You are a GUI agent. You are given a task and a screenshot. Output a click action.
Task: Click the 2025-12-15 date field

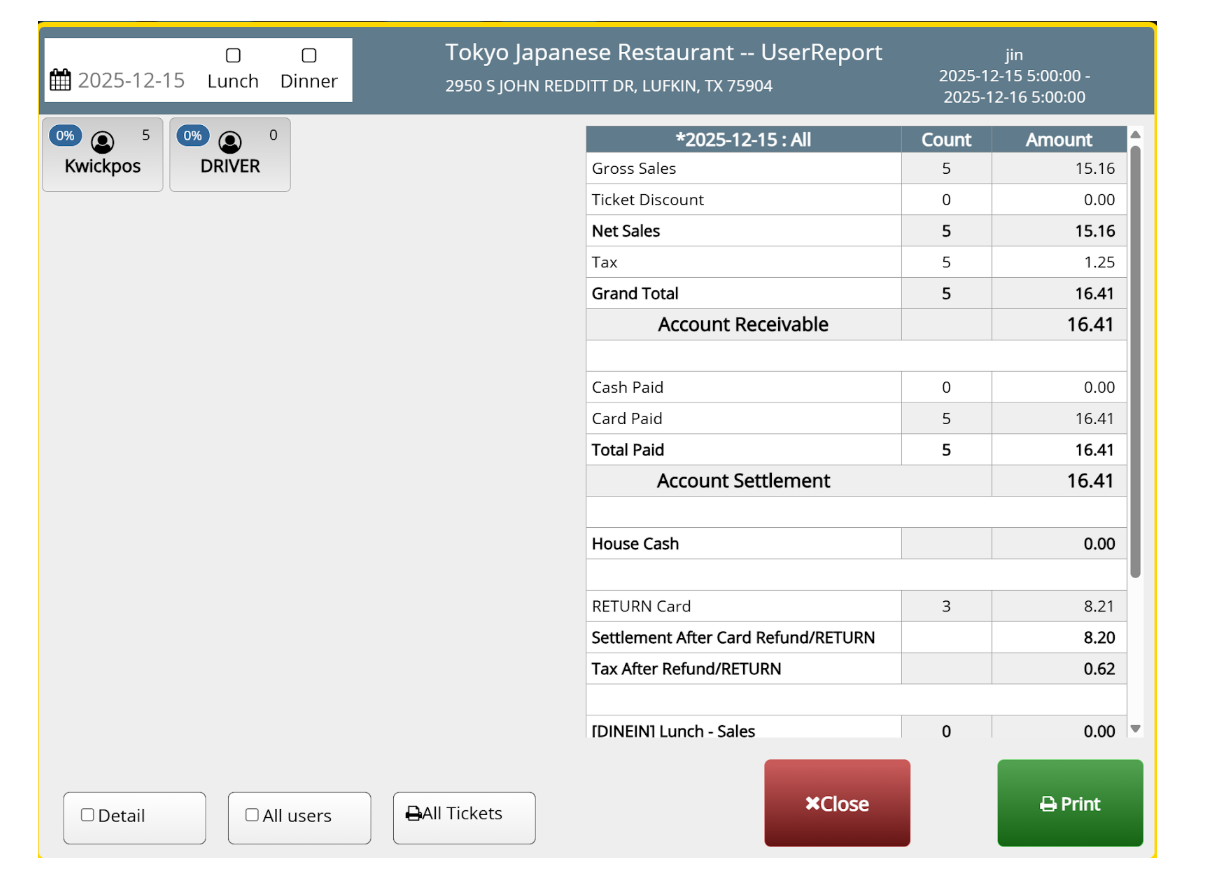pyautogui.click(x=131, y=81)
